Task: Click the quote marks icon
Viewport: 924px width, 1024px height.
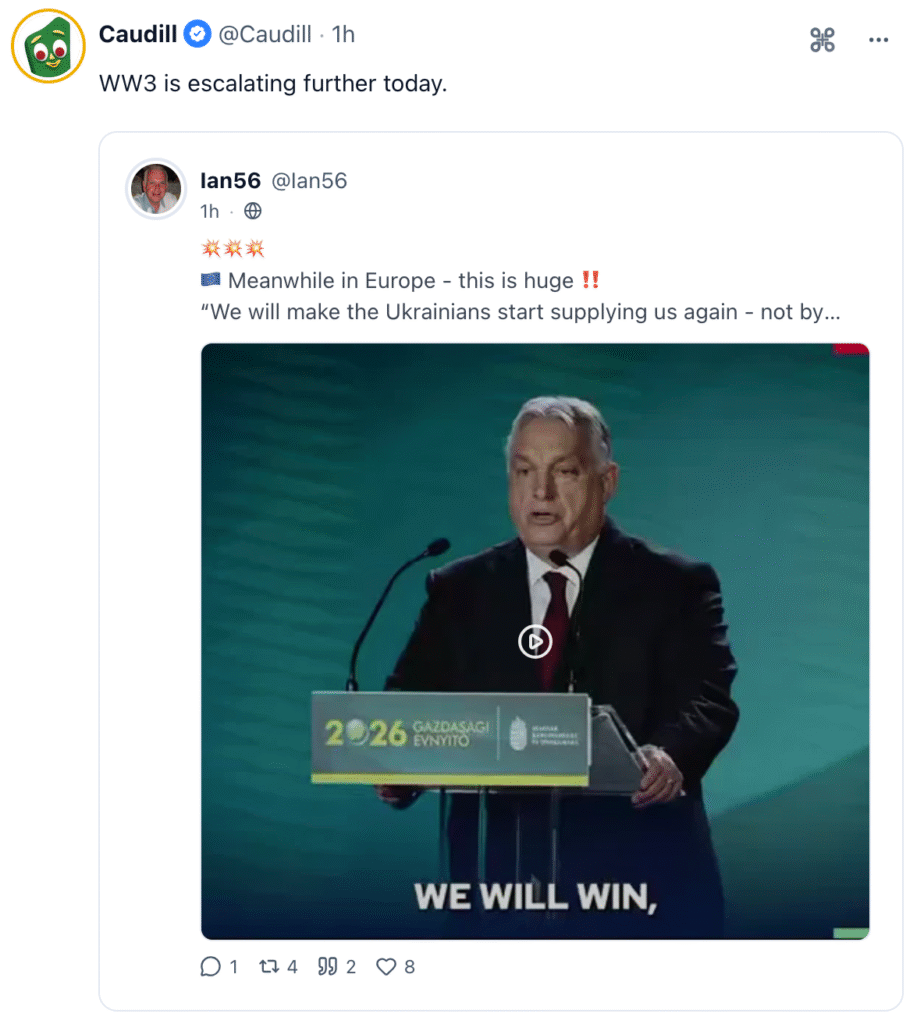Action: pyautogui.click(x=328, y=966)
